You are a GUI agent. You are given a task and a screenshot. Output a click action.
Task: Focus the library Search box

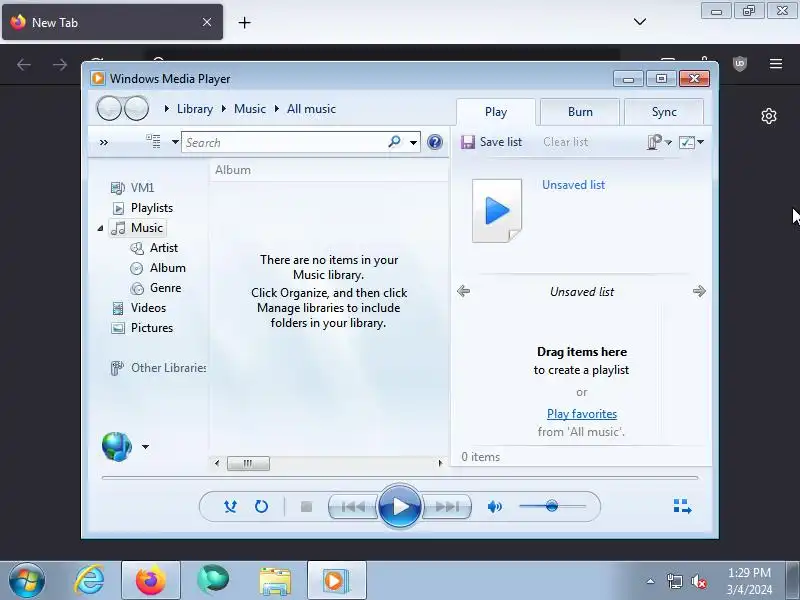pyautogui.click(x=286, y=142)
